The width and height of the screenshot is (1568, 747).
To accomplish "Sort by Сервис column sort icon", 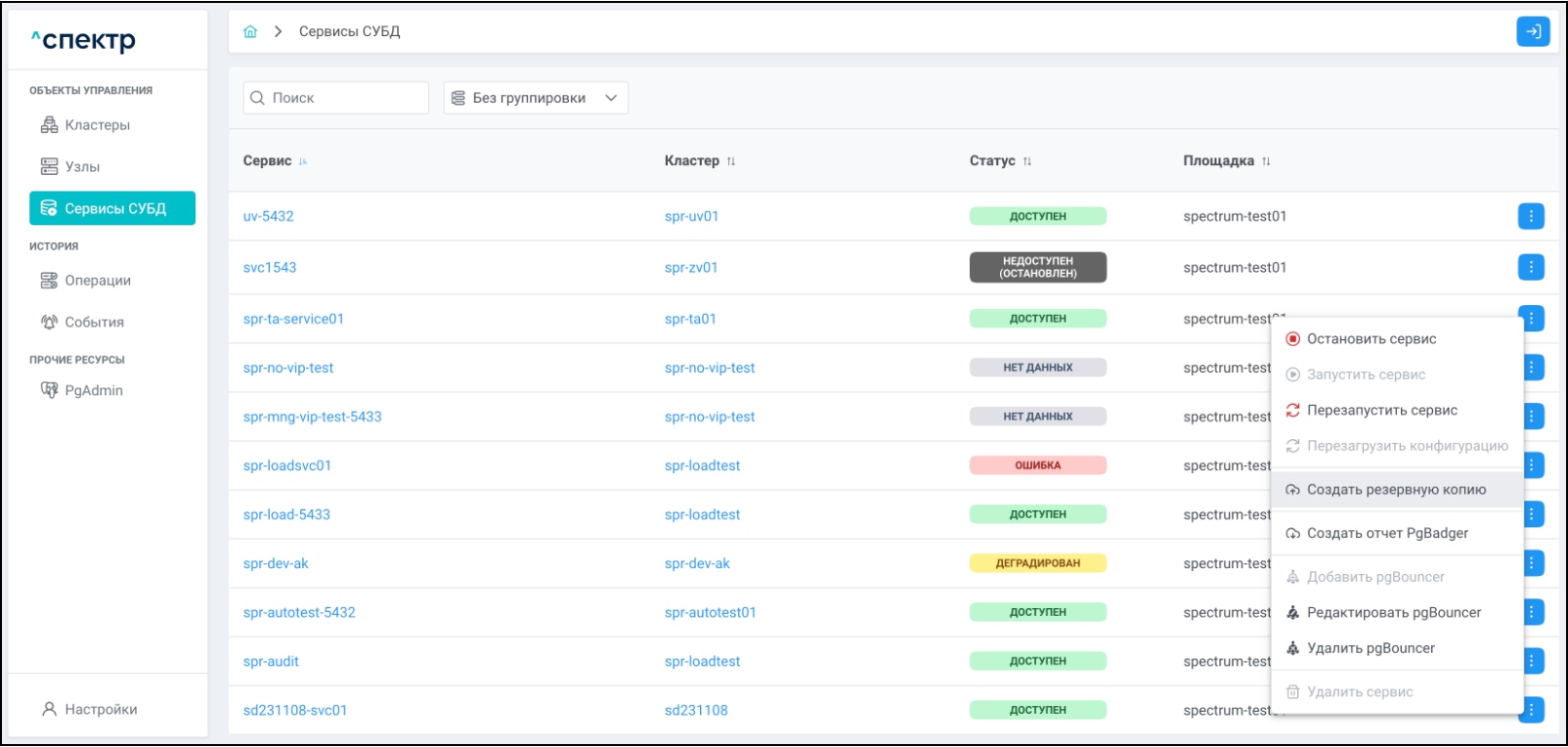I will (x=303, y=161).
